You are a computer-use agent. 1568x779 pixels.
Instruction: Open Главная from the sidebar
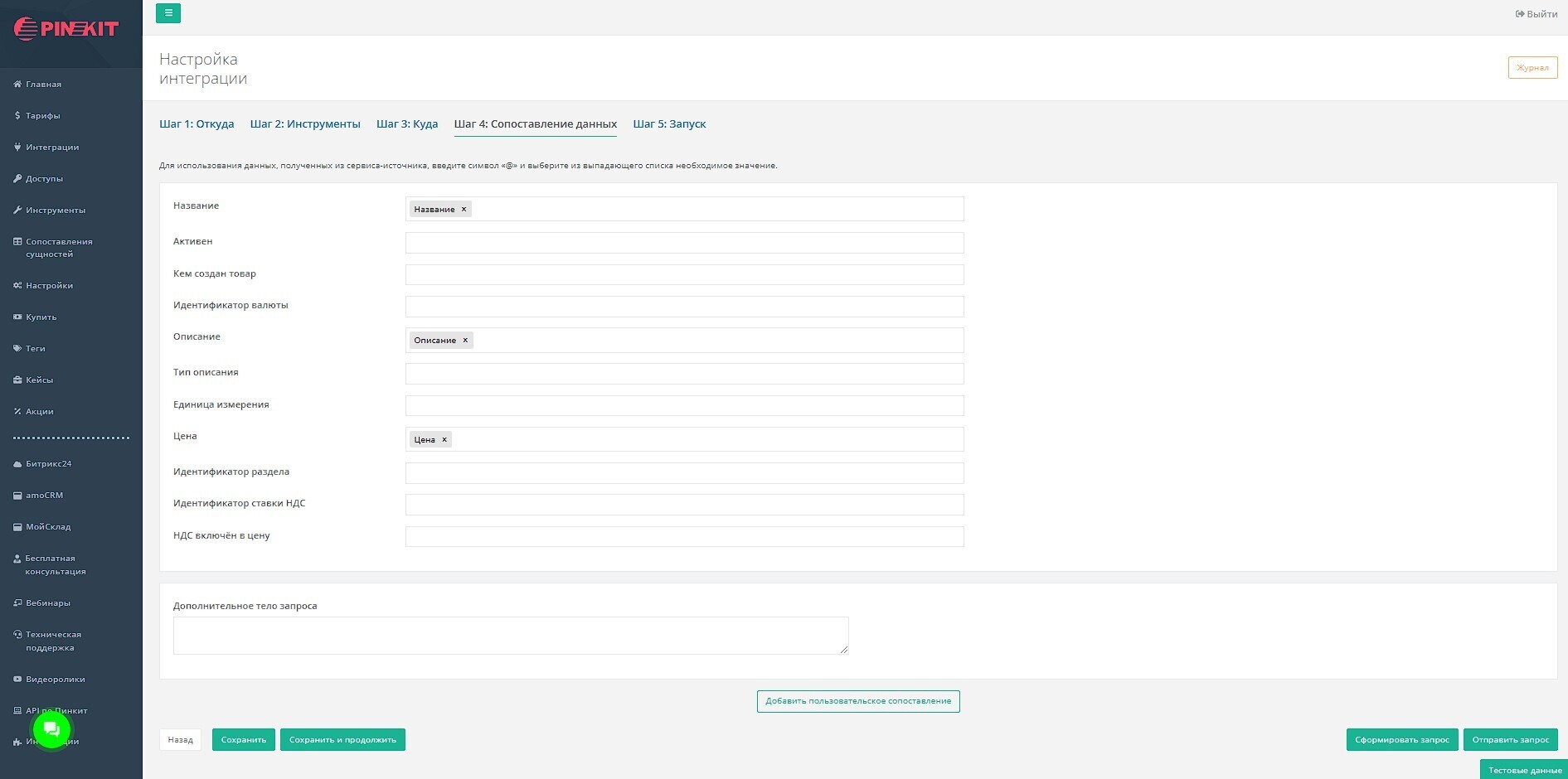(43, 85)
